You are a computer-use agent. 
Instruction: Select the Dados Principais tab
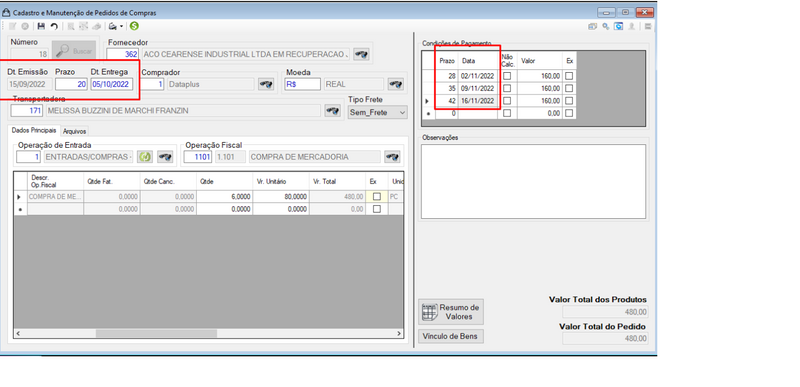(34, 131)
